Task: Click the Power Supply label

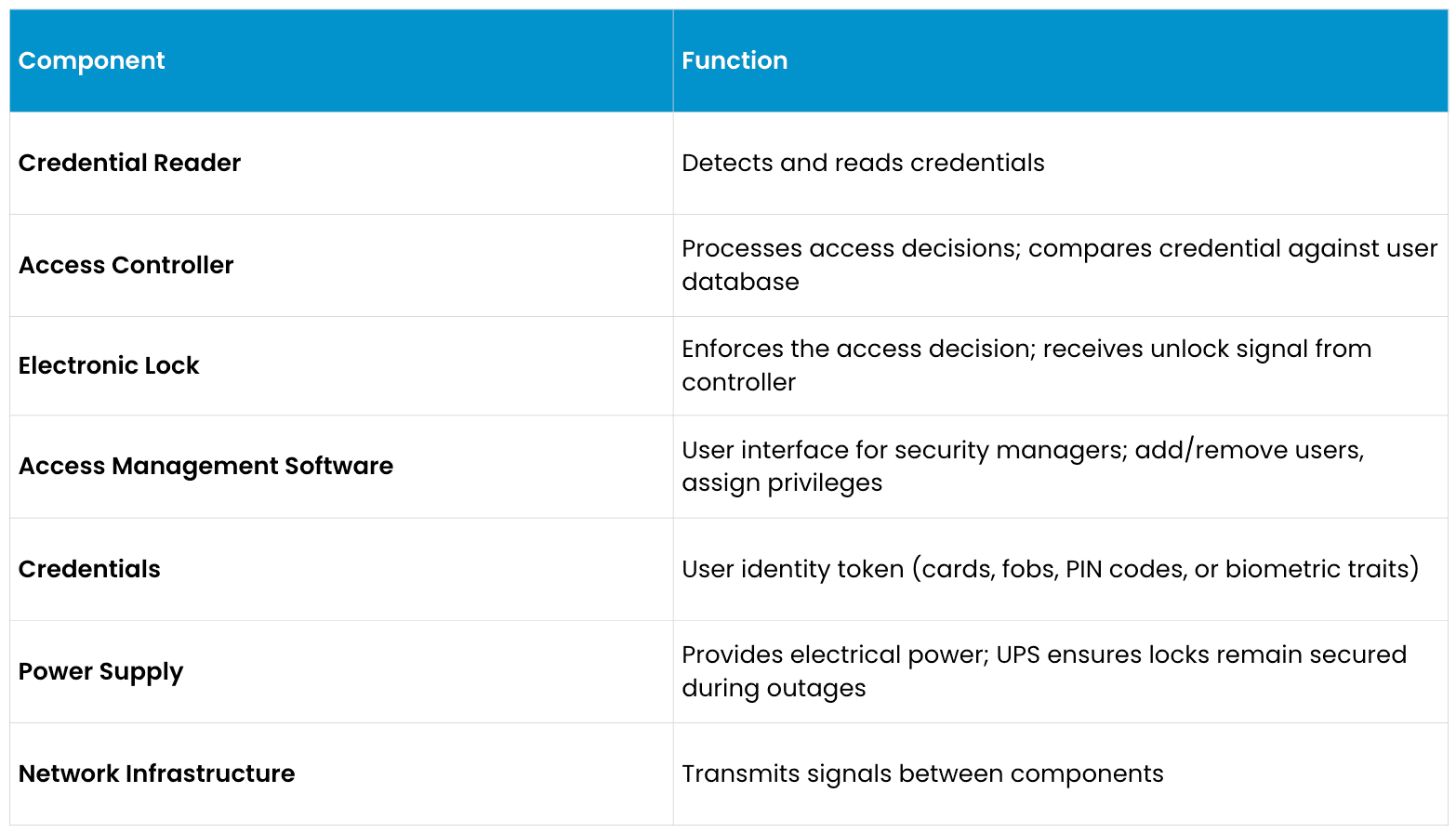Action: tap(100, 671)
